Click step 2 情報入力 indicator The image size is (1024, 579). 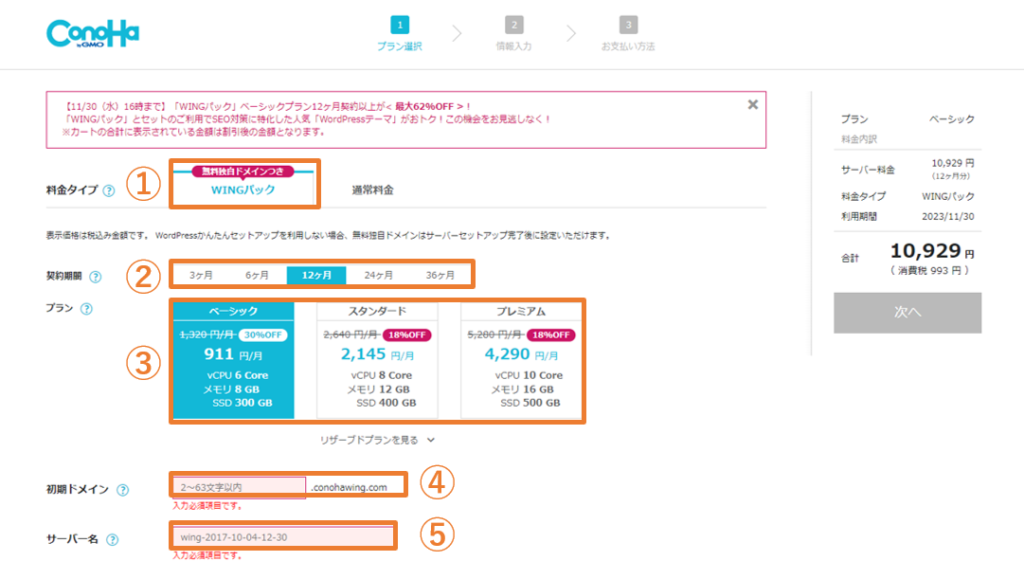click(x=514, y=34)
